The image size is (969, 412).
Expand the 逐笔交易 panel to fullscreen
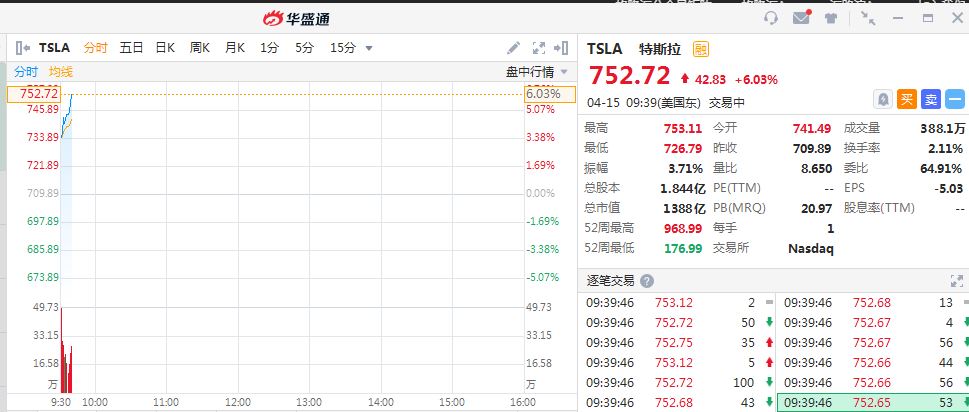(x=956, y=281)
